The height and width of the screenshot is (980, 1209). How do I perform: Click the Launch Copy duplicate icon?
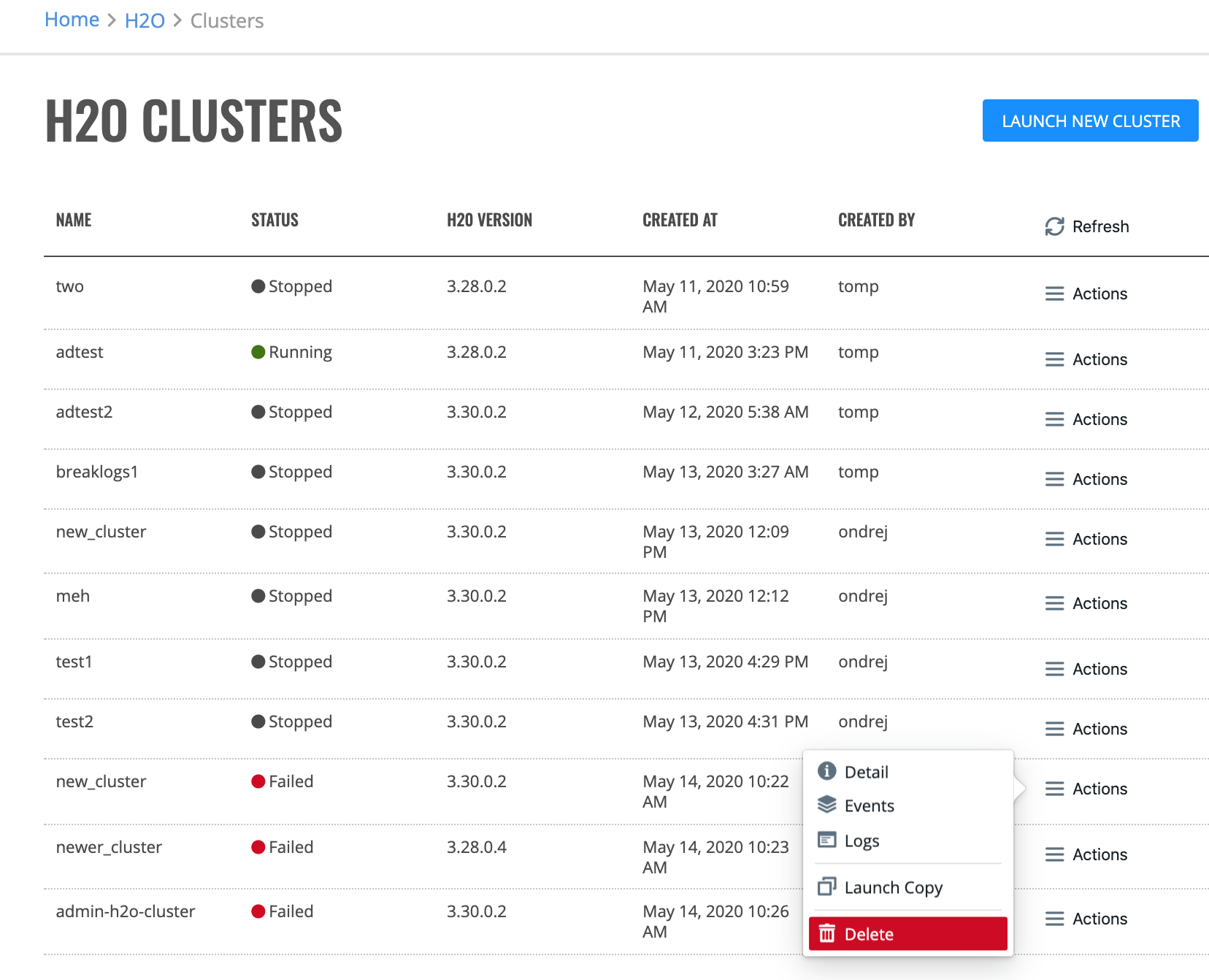point(826,887)
